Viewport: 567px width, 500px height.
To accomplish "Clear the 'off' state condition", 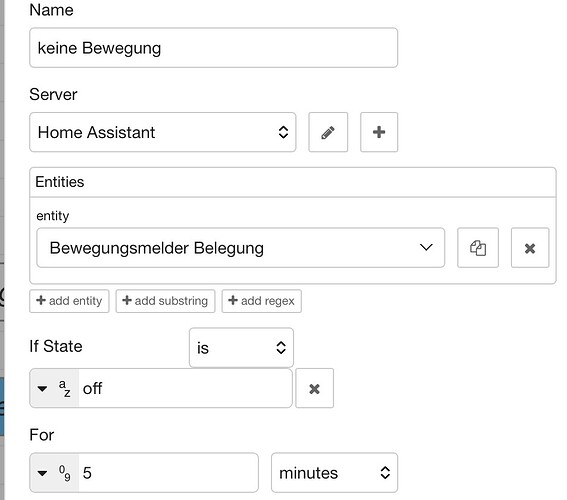I will coord(314,389).
